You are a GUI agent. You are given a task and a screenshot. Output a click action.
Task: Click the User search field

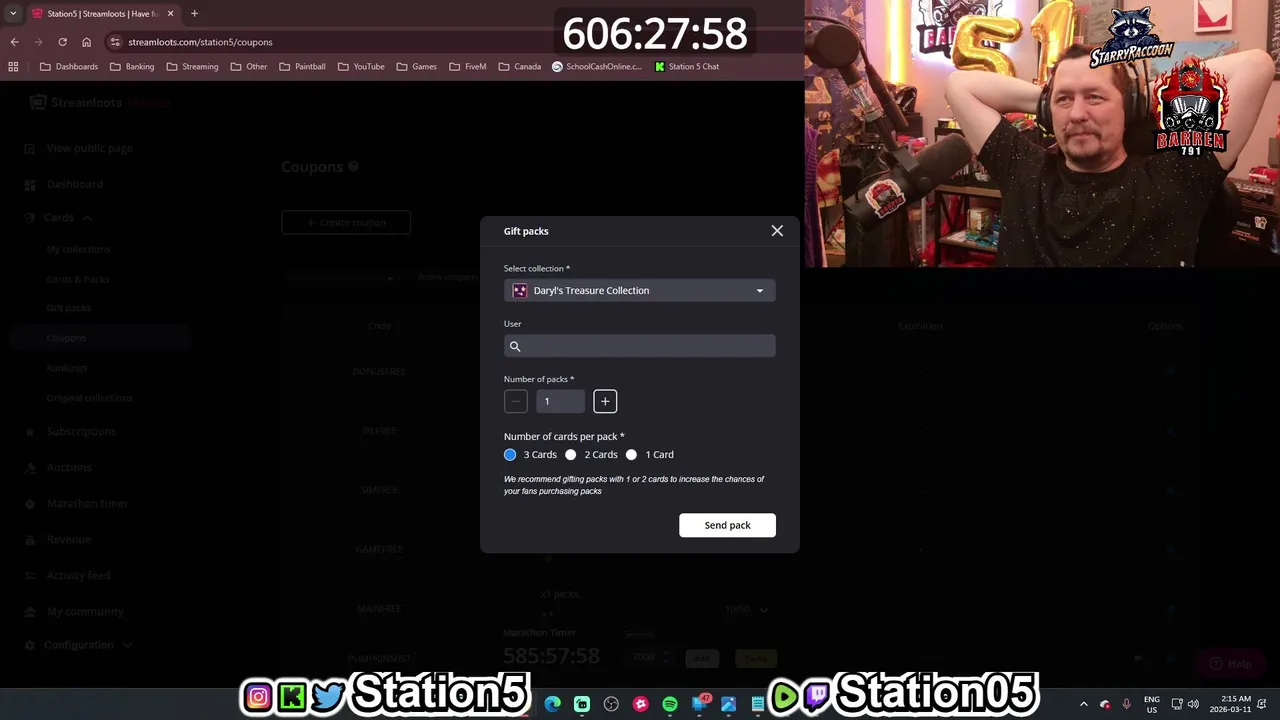pos(640,346)
